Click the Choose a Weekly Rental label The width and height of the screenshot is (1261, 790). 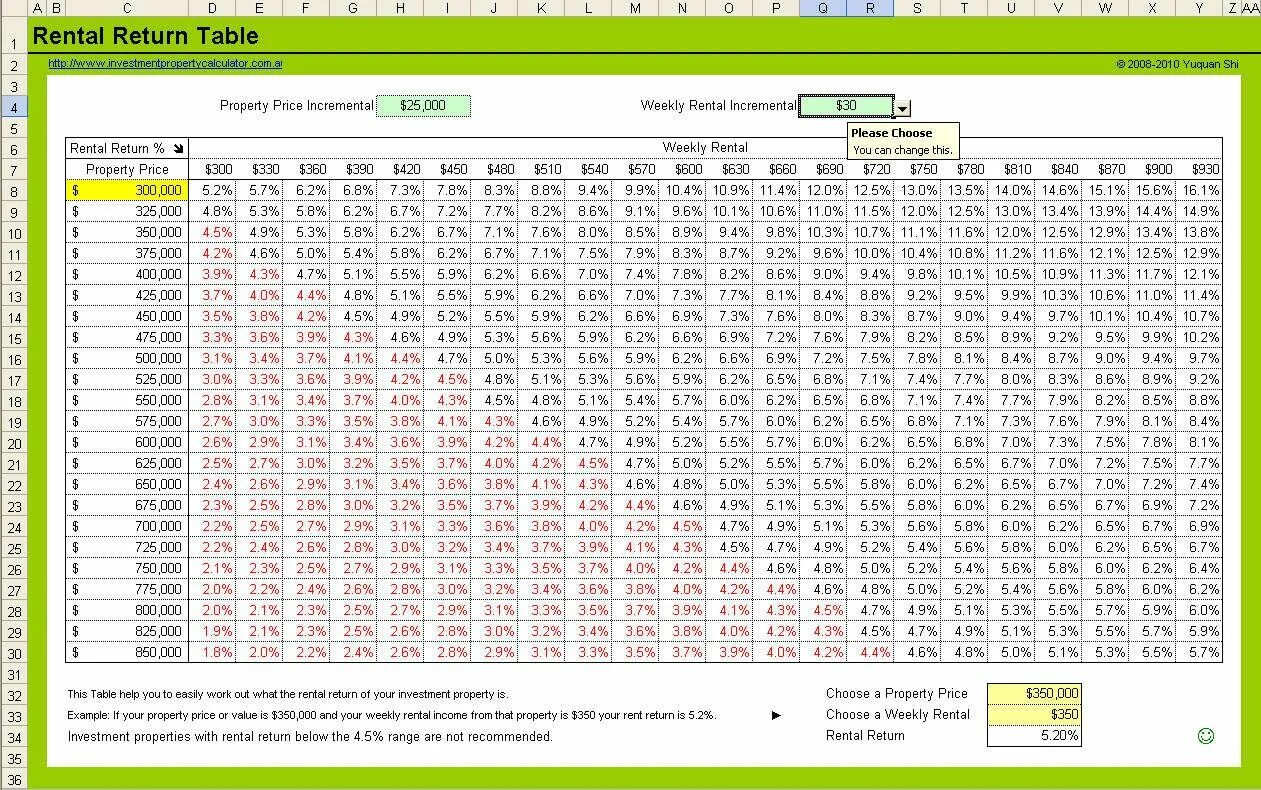click(x=898, y=714)
